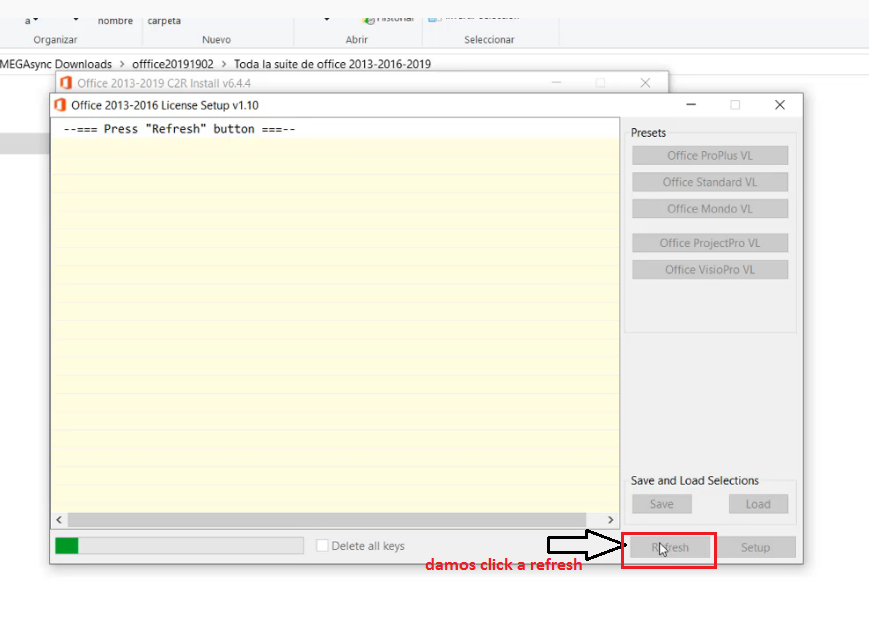The height and width of the screenshot is (621, 869).
Task: Click the Setup button
Action: tap(755, 547)
